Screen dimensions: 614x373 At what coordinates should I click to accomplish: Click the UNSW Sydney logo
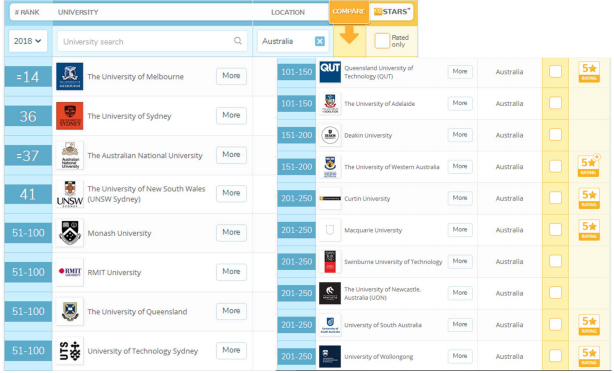pyautogui.click(x=69, y=194)
